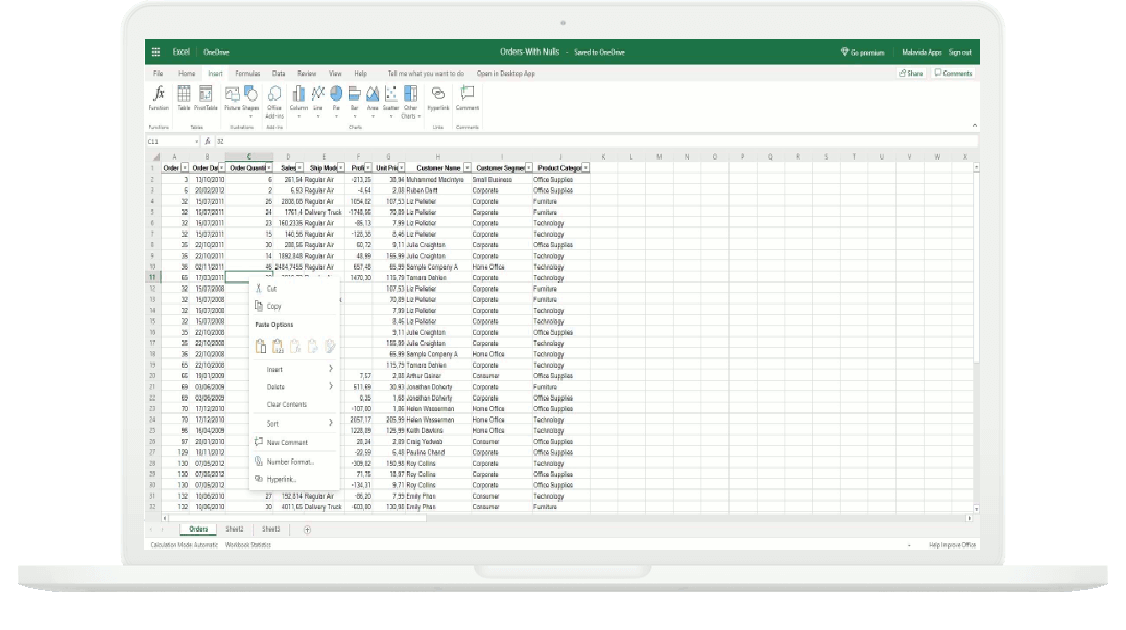1126x630 pixels.
Task: Choose Hyperlink in the context menu
Action: coord(294,479)
